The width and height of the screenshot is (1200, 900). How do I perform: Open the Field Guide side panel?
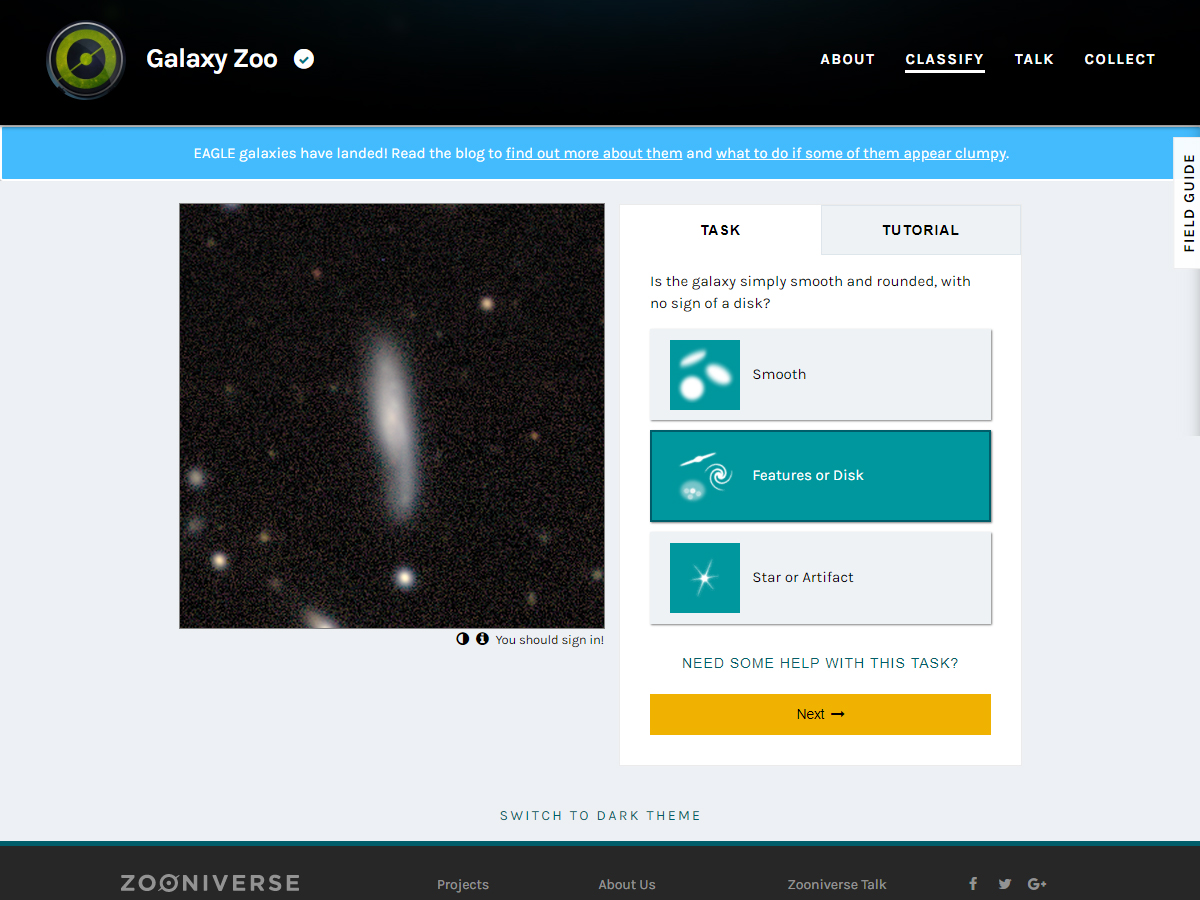point(1188,203)
